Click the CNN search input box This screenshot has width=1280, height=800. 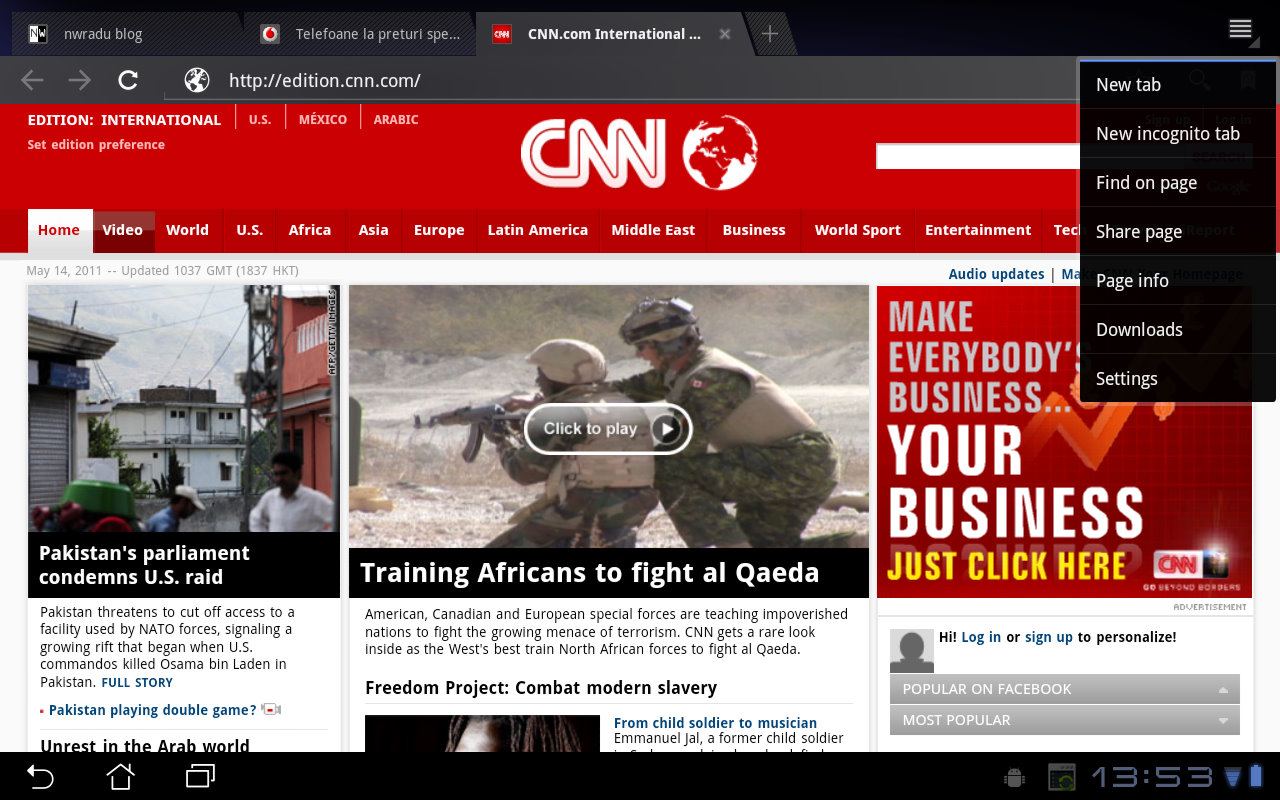click(978, 156)
